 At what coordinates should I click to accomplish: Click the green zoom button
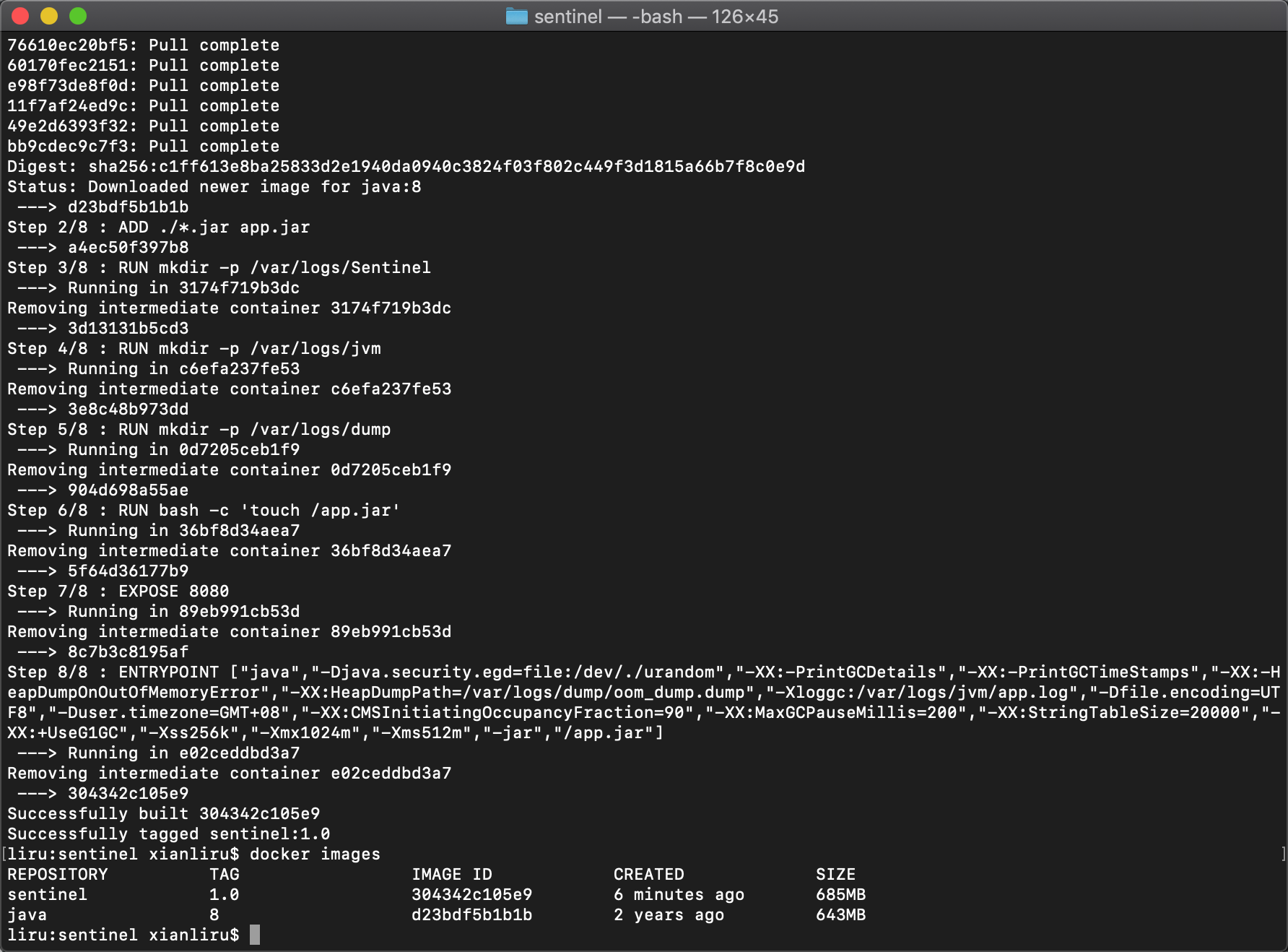(x=78, y=15)
